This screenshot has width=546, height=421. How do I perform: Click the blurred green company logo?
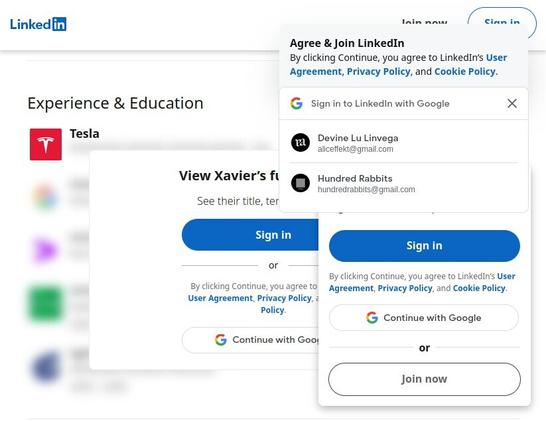click(46, 303)
